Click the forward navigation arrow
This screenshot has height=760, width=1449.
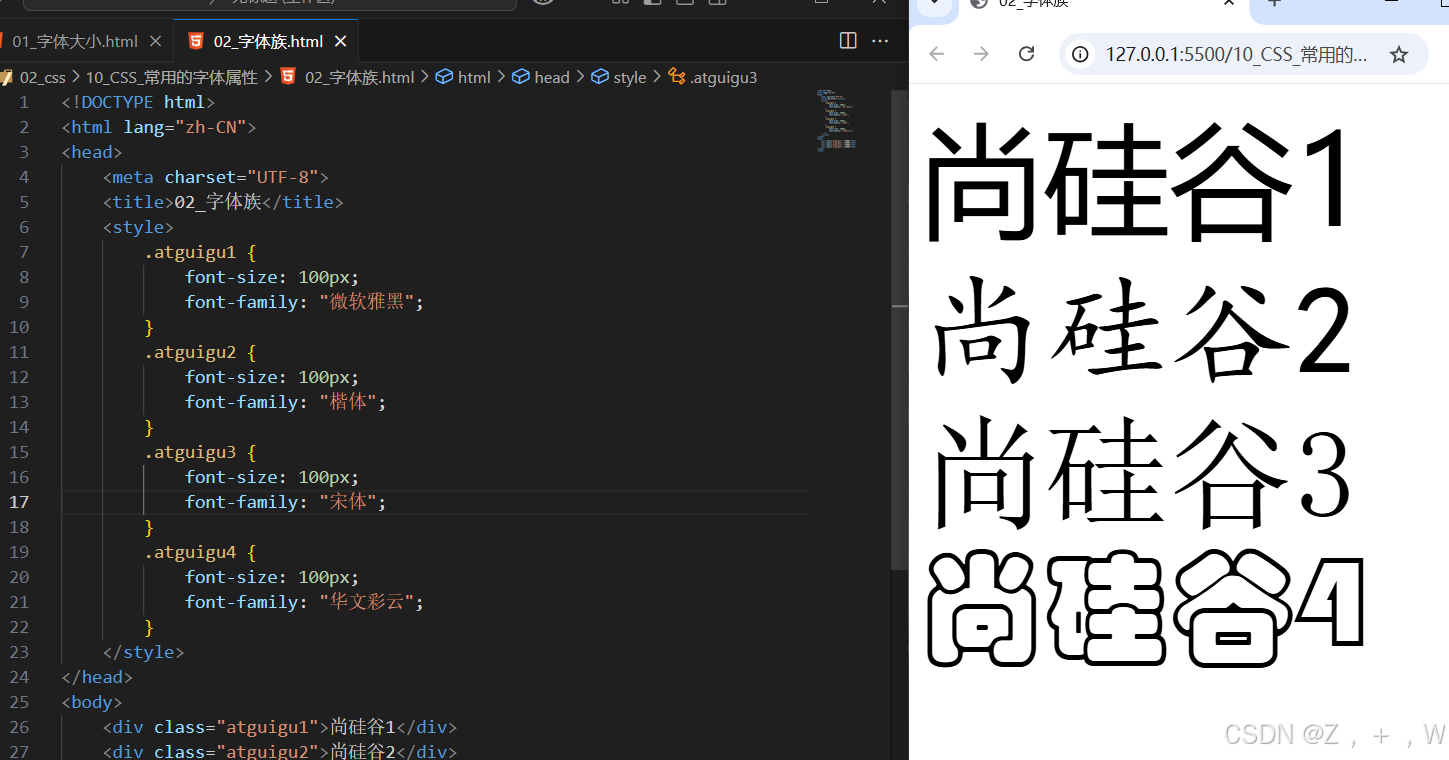[x=981, y=55]
